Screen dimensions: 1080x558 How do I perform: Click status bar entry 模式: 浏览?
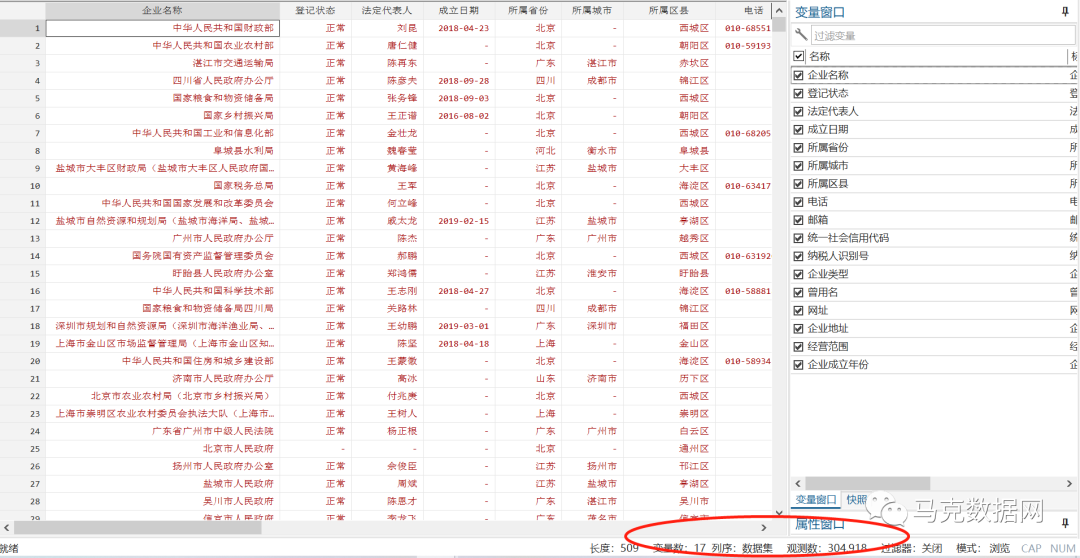[984, 548]
